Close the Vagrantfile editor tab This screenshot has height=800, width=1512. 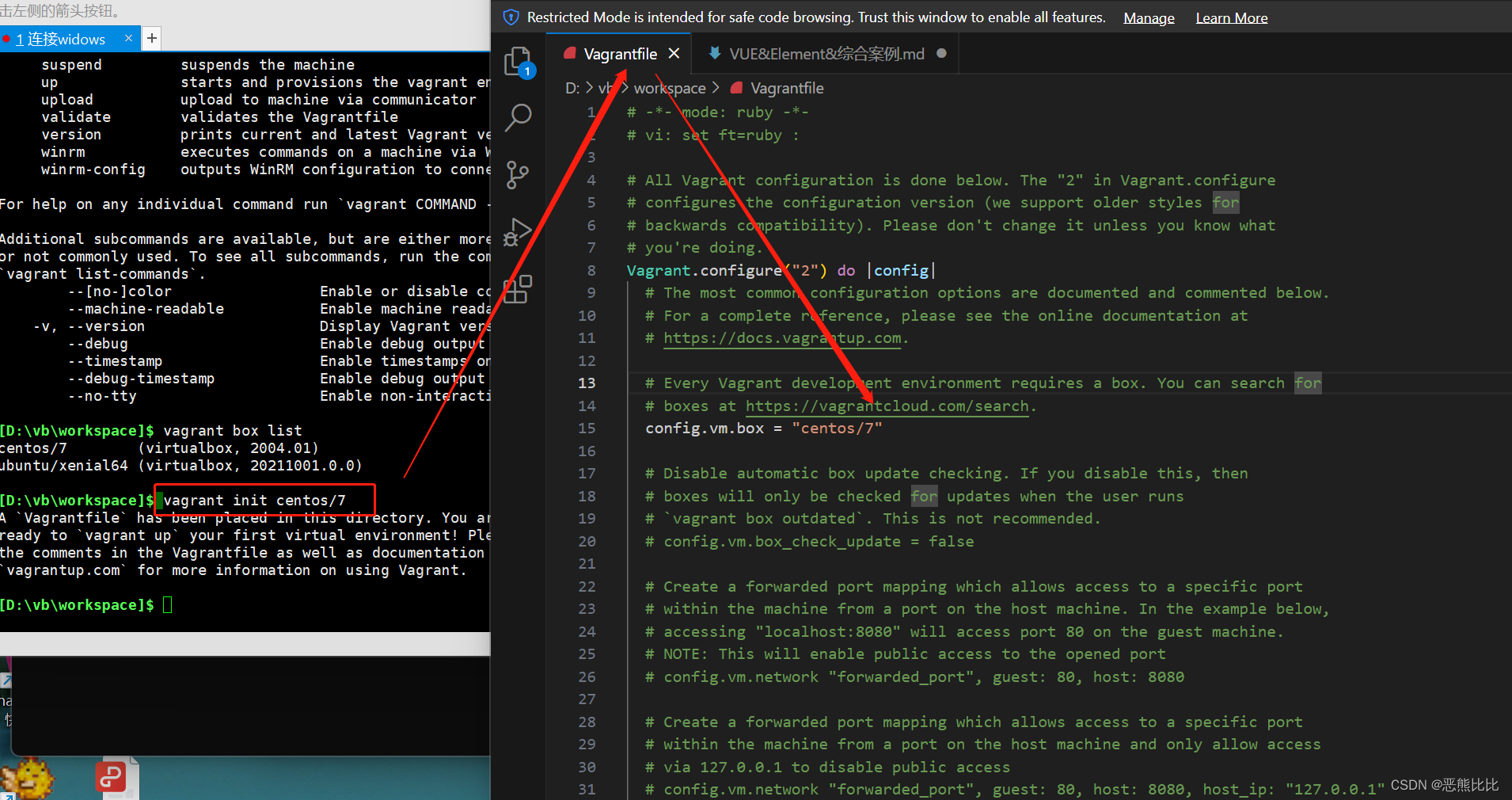point(674,53)
